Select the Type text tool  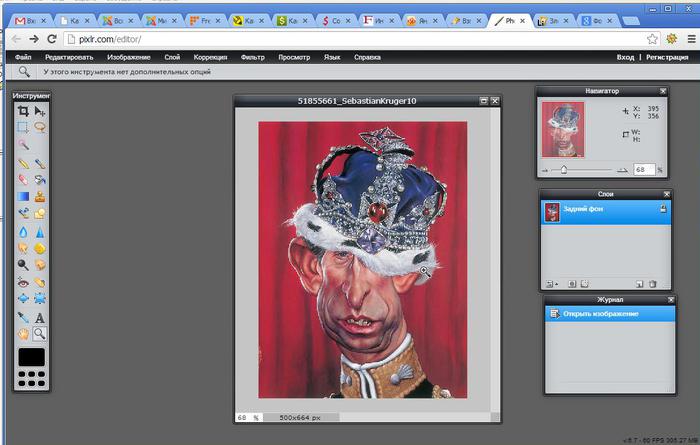(40, 317)
